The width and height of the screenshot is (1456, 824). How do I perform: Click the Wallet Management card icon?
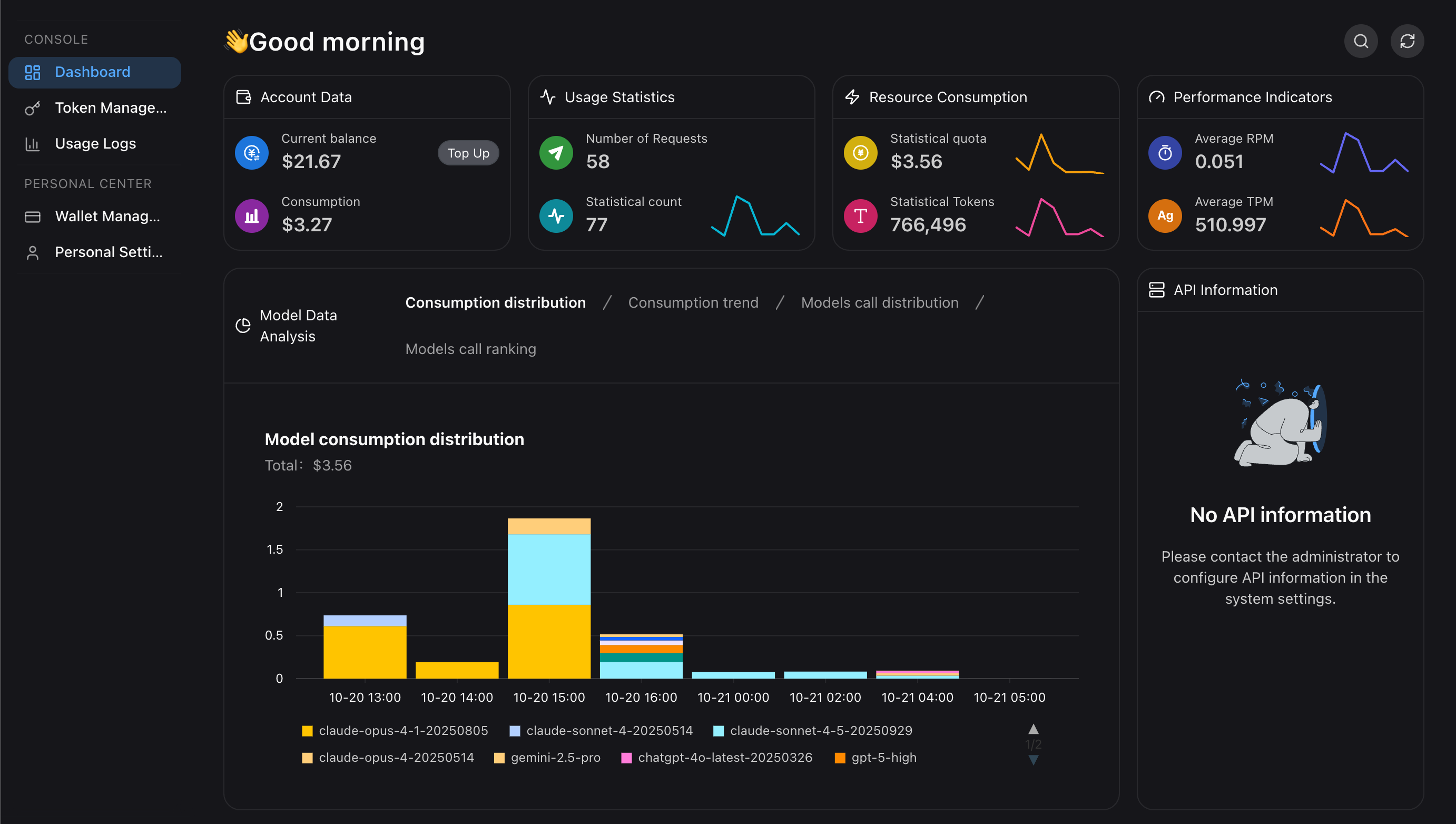tap(33, 217)
